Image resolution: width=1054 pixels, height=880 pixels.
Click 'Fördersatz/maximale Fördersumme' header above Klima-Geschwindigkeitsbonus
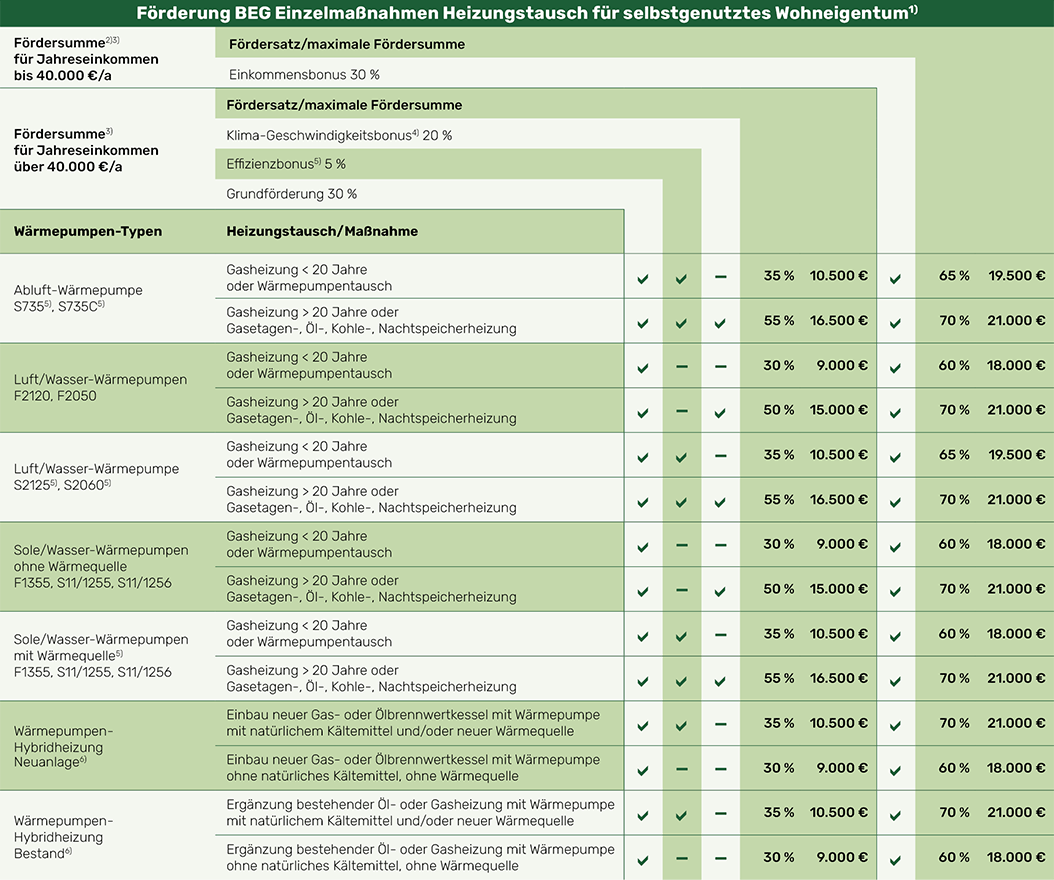344,105
